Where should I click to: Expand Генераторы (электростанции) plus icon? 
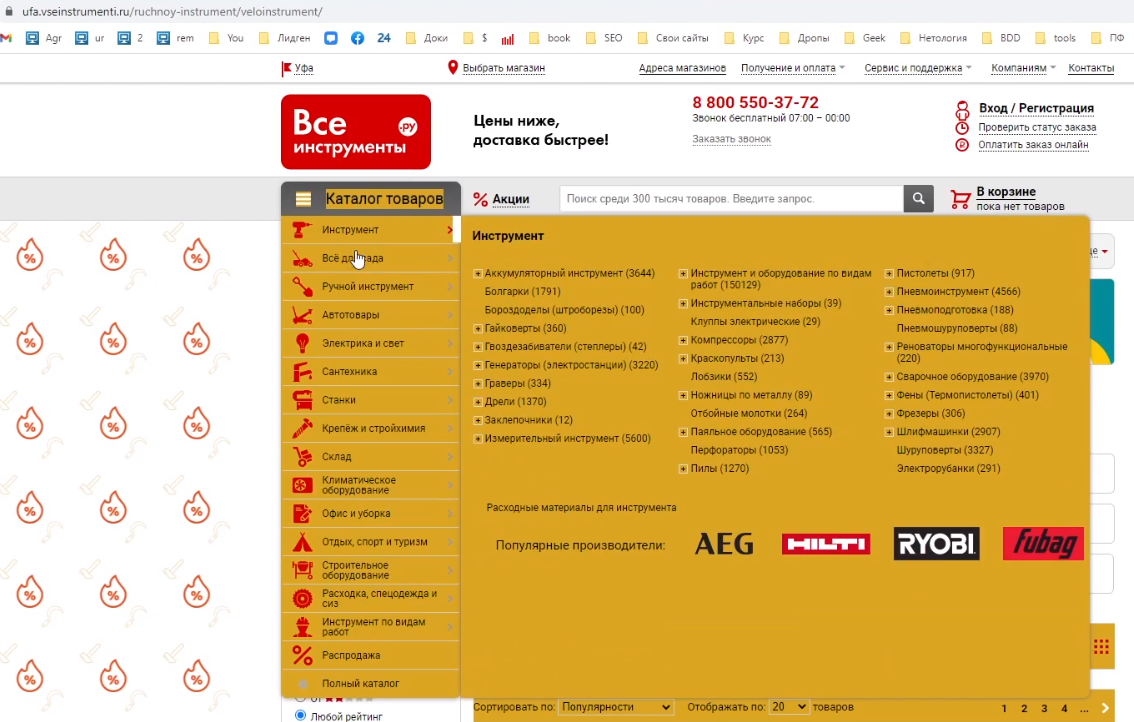click(x=477, y=365)
